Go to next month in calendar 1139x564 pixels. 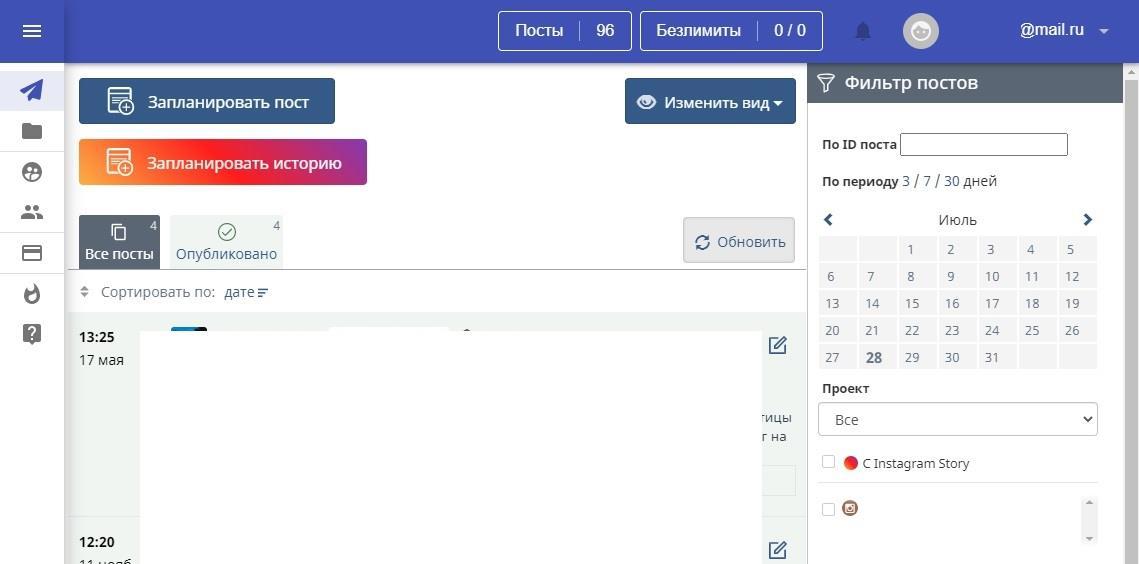pyautogui.click(x=1087, y=220)
